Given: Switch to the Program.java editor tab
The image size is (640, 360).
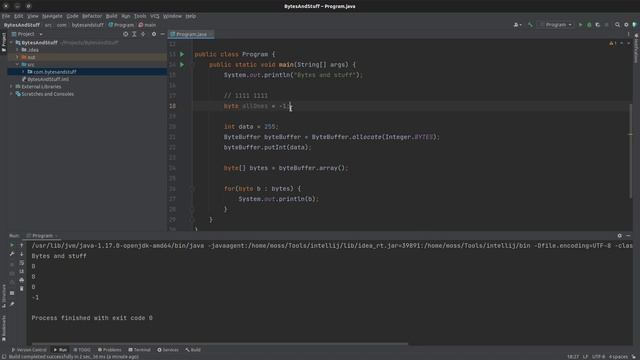Looking at the screenshot, I should click(191, 34).
